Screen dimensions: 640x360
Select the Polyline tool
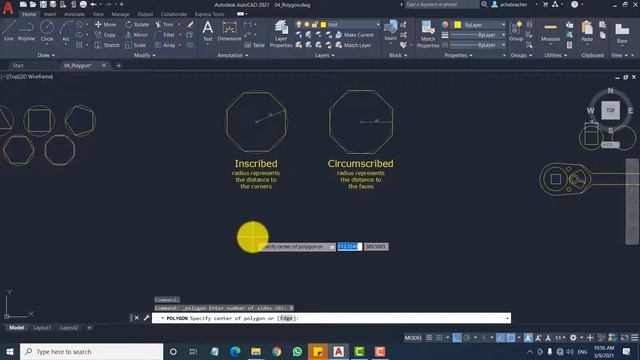pyautogui.click(x=26, y=31)
